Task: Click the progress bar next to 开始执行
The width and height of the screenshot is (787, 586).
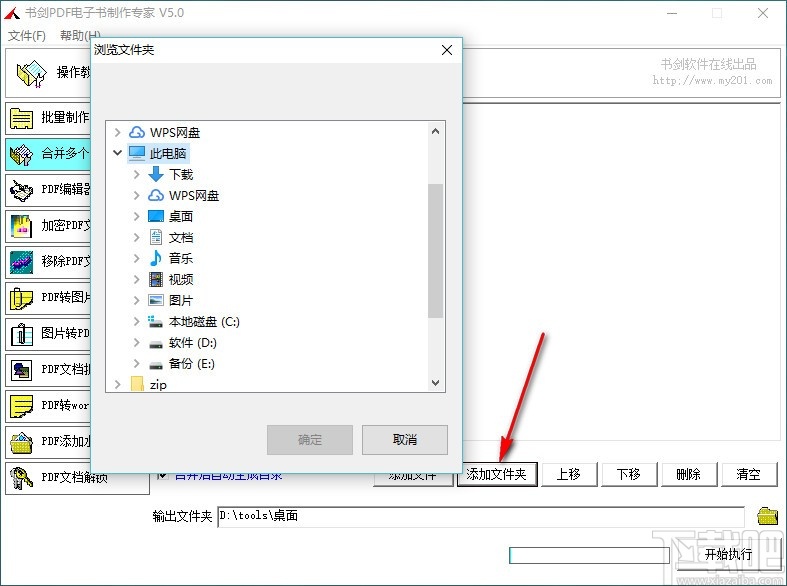Action: (x=589, y=555)
